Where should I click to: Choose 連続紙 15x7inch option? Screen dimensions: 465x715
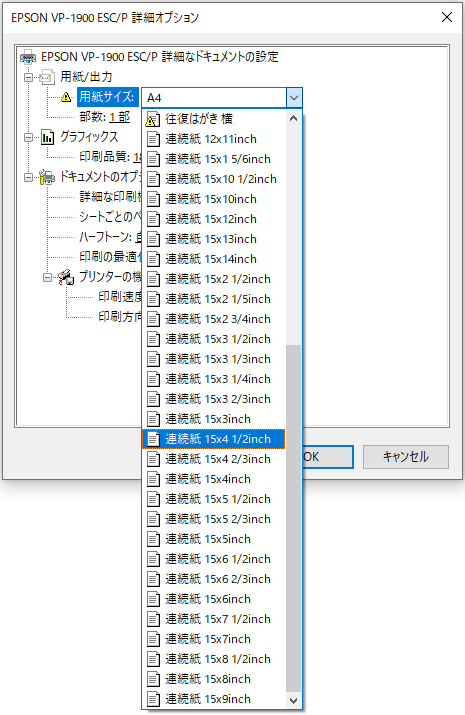tap(213, 639)
